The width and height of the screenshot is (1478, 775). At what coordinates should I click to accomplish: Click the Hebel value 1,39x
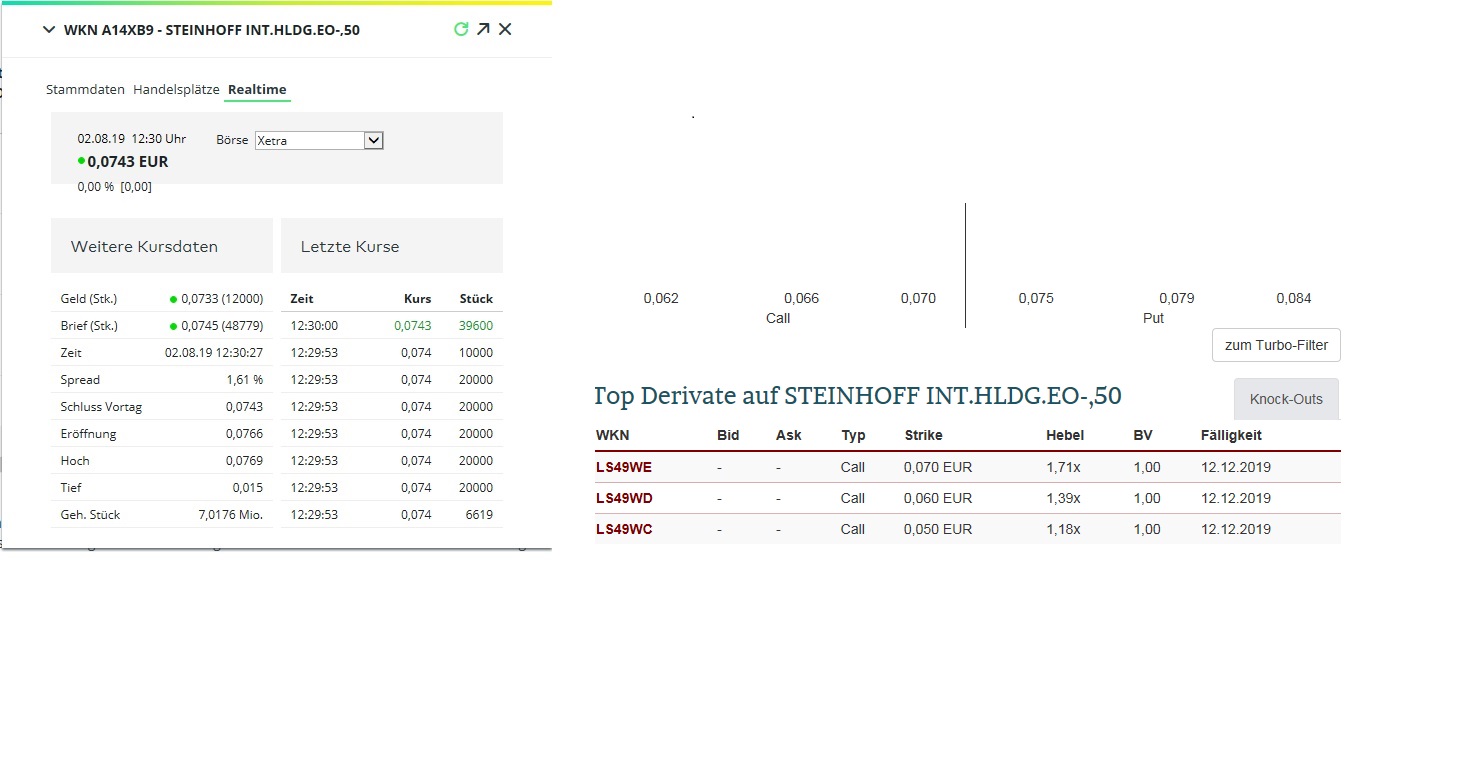click(1063, 498)
